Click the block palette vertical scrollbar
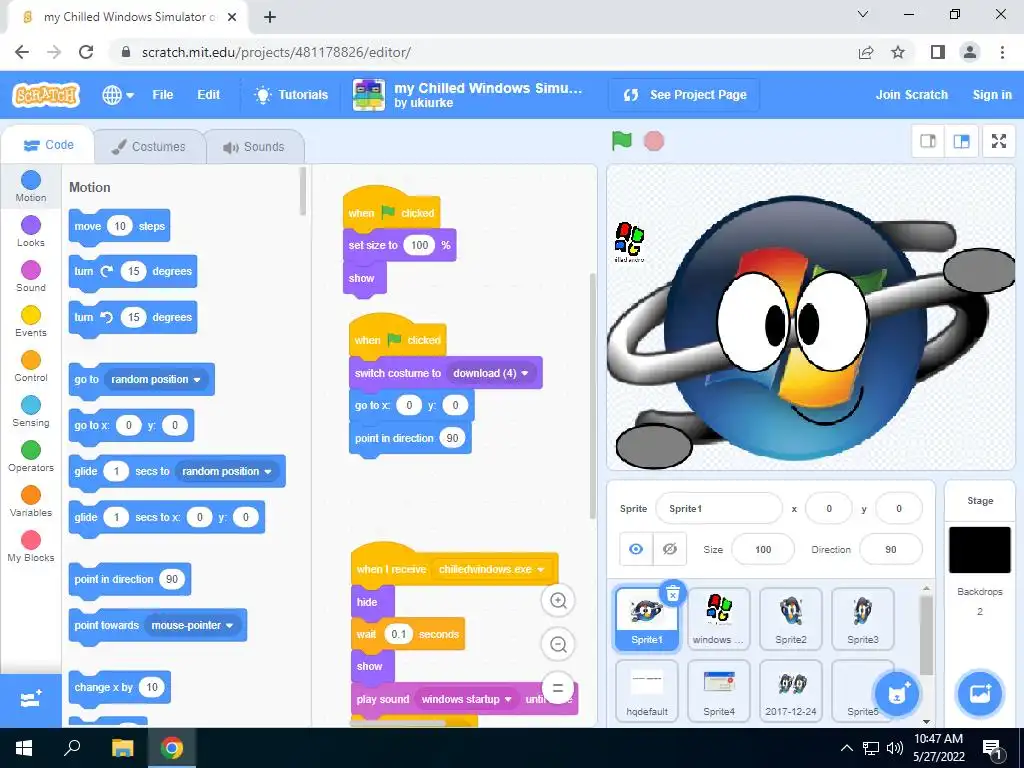This screenshot has height=768, width=1024. [302, 191]
